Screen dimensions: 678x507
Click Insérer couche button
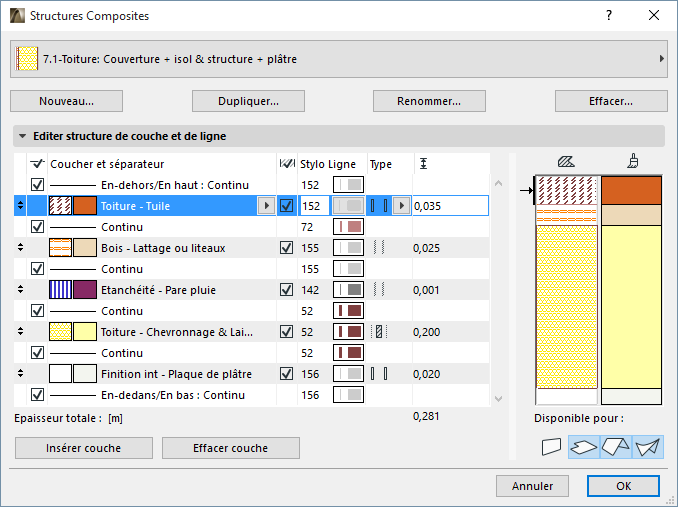[84, 448]
